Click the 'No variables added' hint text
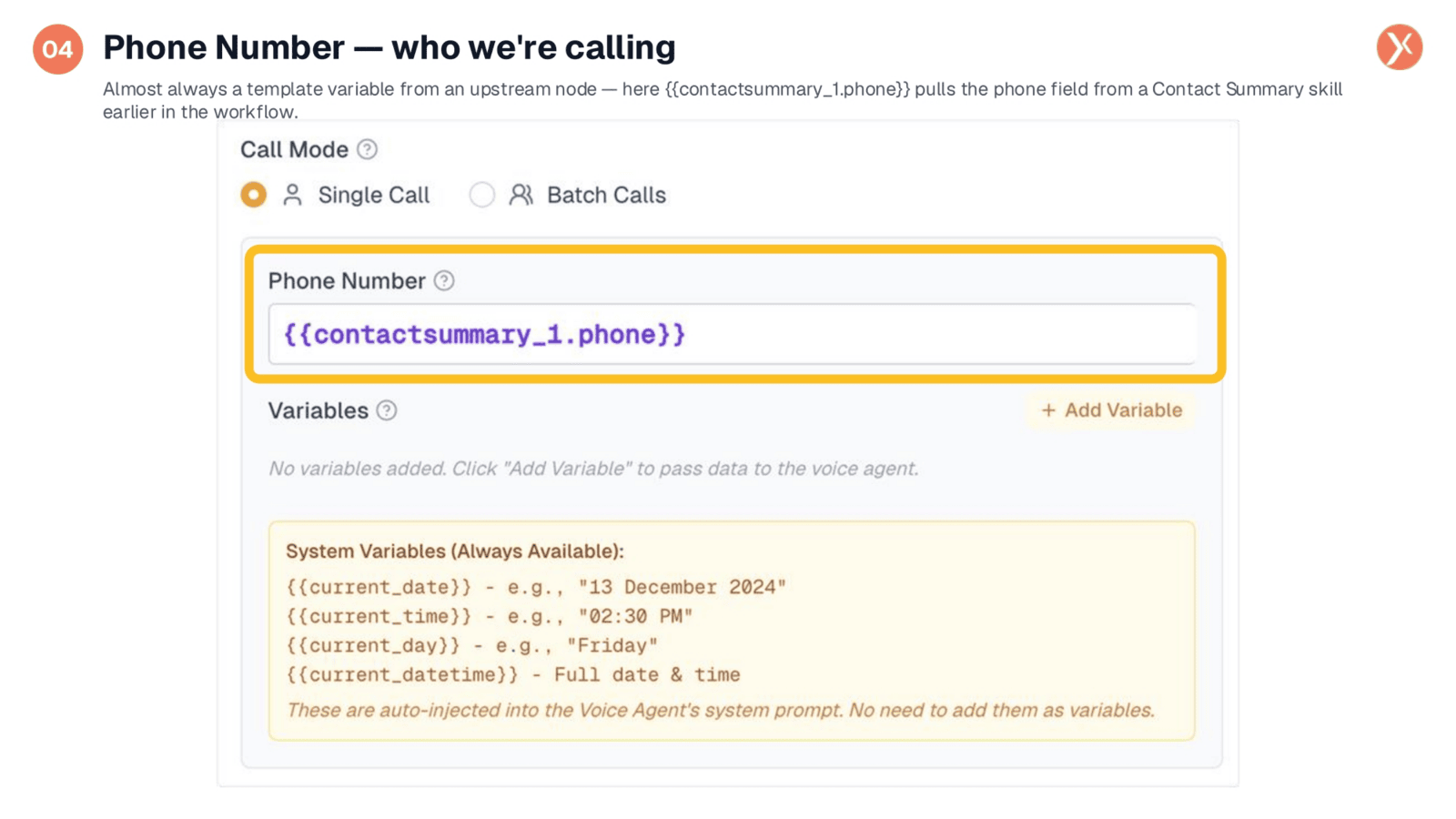The width and height of the screenshot is (1456, 819). pyautogui.click(x=593, y=469)
